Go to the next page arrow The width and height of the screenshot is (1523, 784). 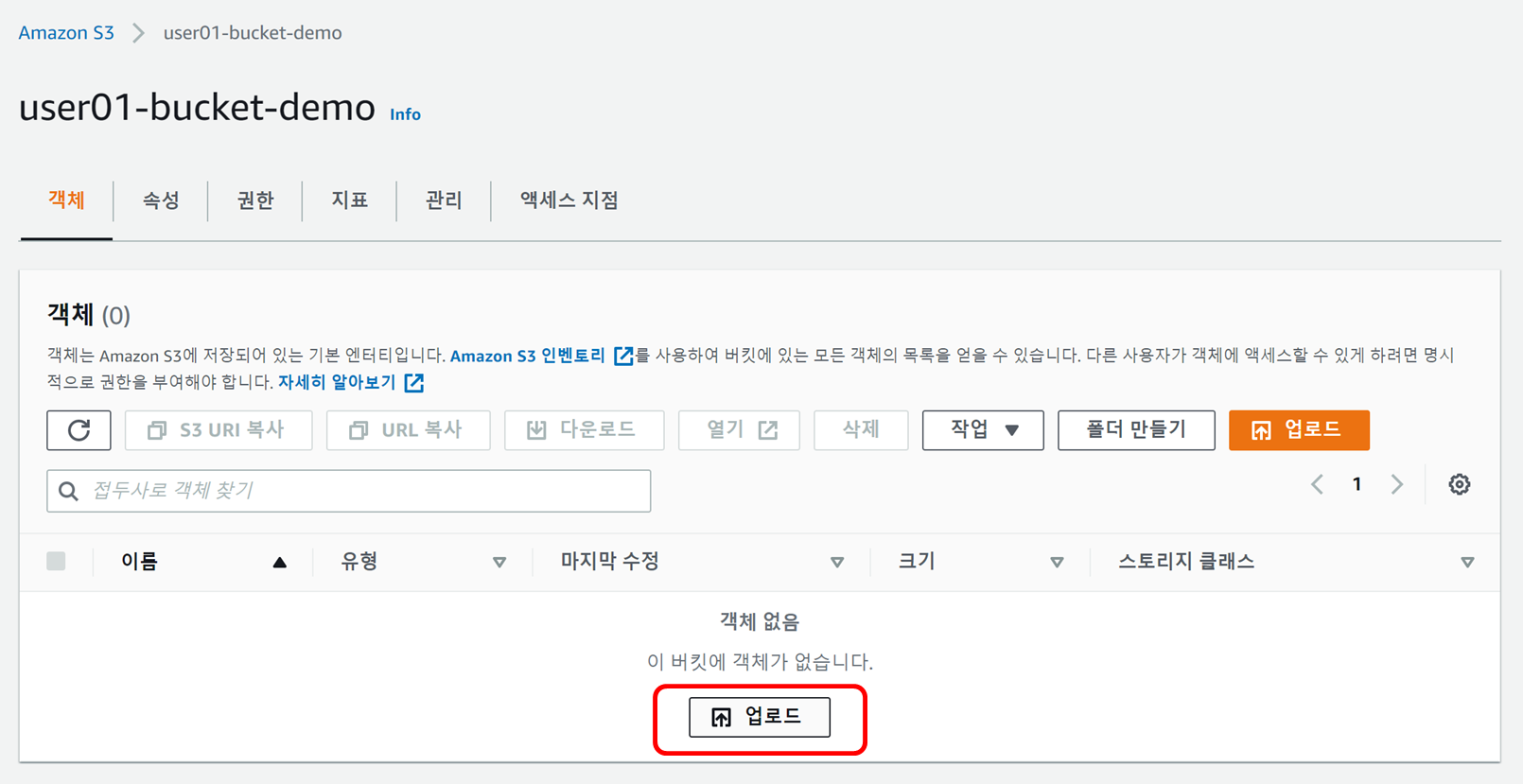1397,484
